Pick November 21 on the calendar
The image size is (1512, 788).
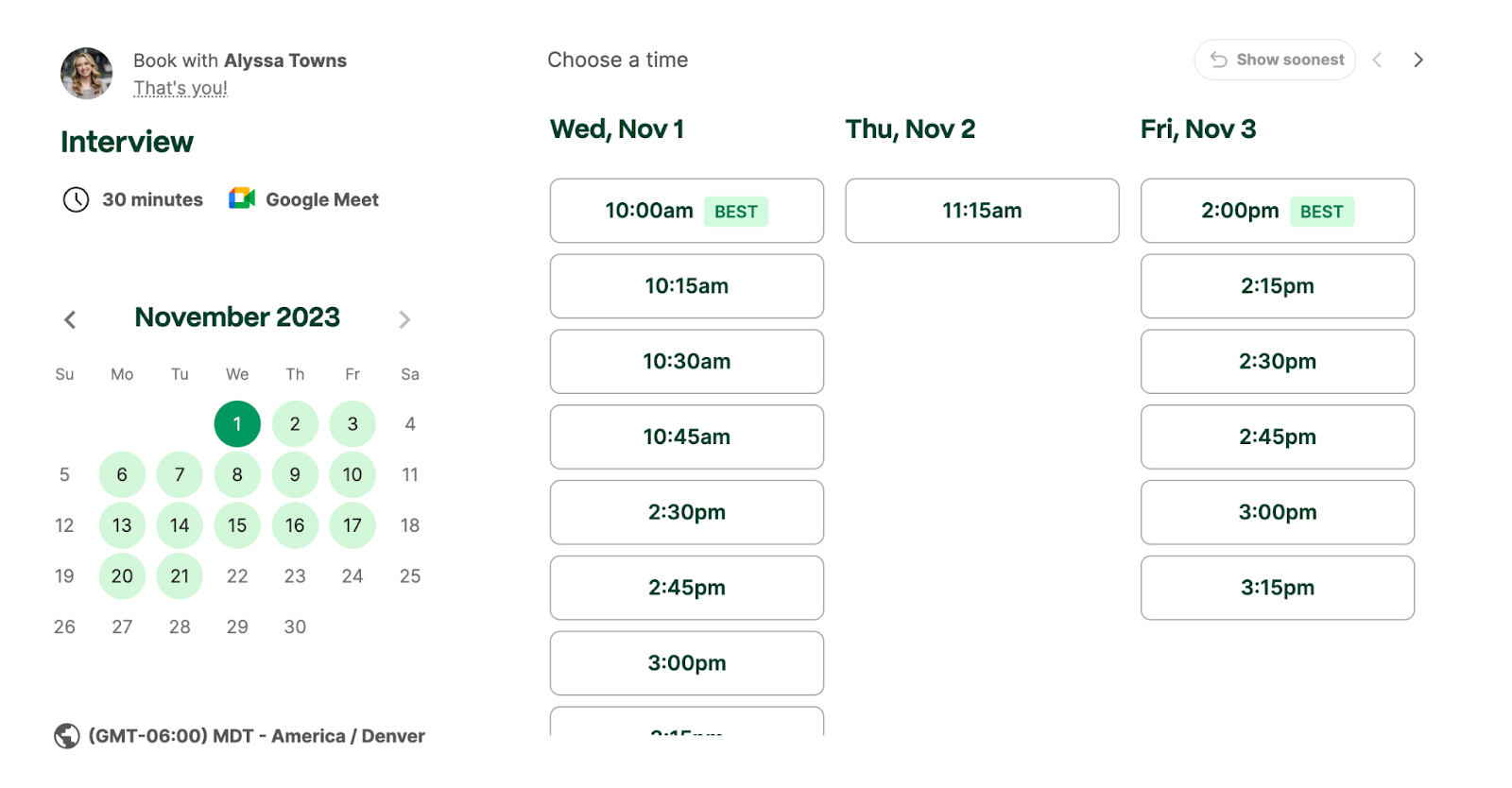pos(180,576)
